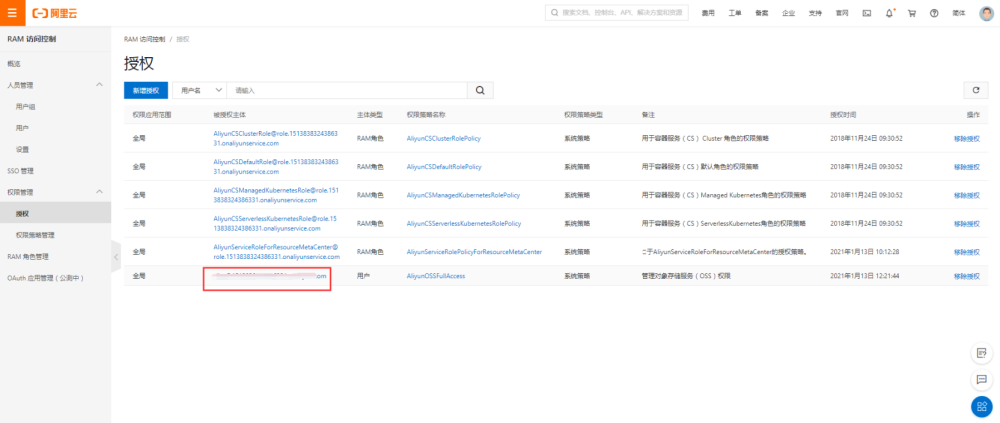
Task: Open AliyunCSServerlessKubernetesRole principal link
Action: tap(276, 223)
